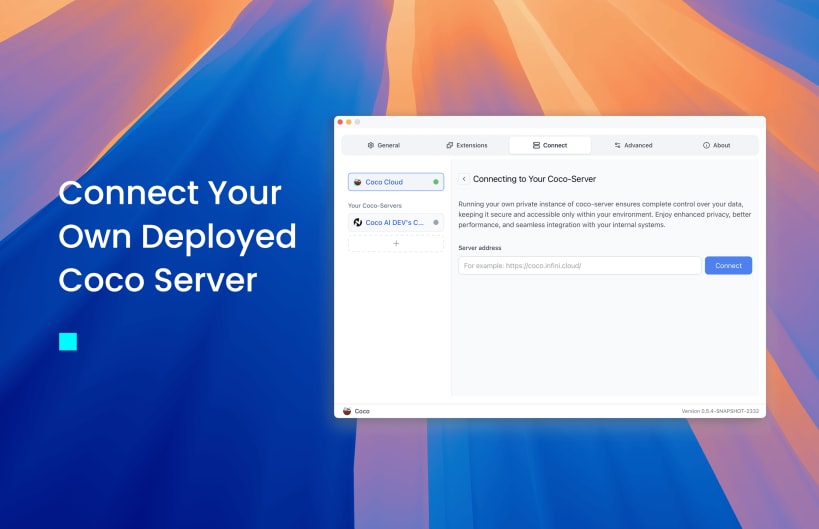Click the Extensions puzzle icon

450,145
